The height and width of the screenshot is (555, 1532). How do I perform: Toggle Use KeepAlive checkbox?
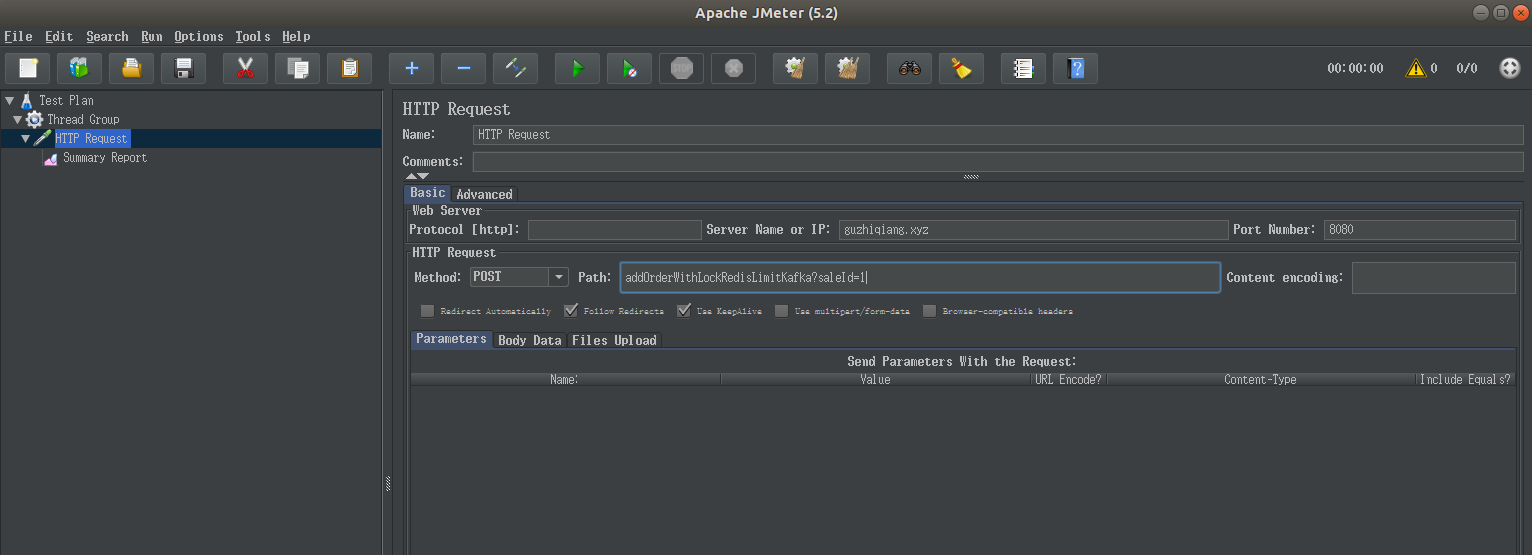(684, 311)
